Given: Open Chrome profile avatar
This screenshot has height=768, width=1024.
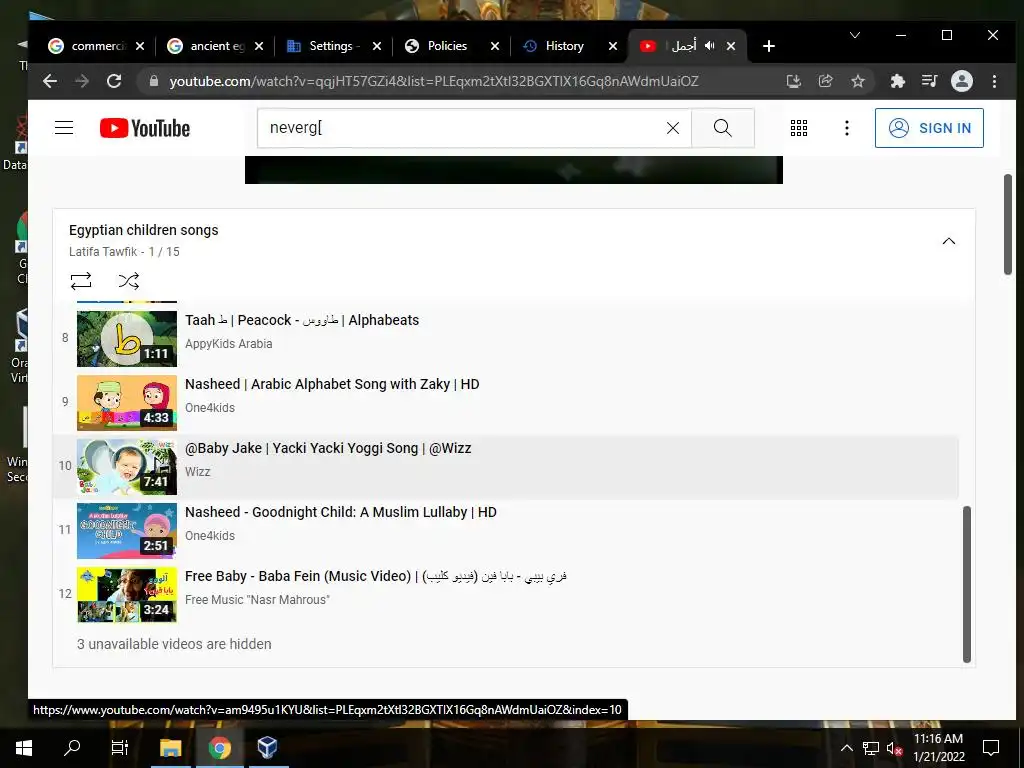Looking at the screenshot, I should click(961, 81).
